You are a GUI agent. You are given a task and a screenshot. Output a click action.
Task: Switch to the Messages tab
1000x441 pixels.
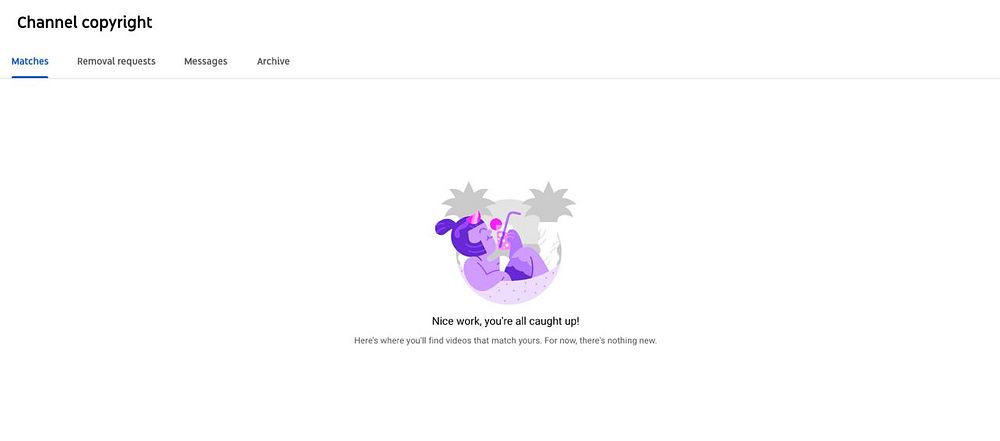[205, 61]
